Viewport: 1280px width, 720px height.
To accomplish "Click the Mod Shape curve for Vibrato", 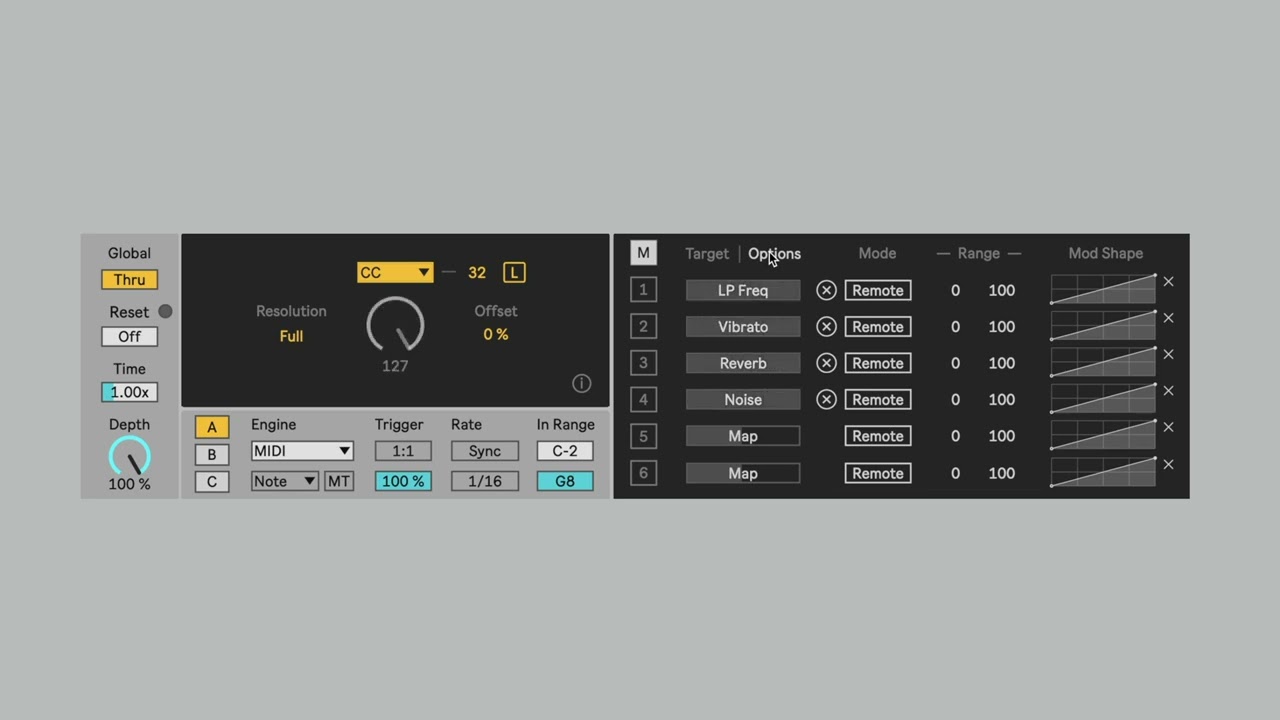I will [x=1103, y=325].
